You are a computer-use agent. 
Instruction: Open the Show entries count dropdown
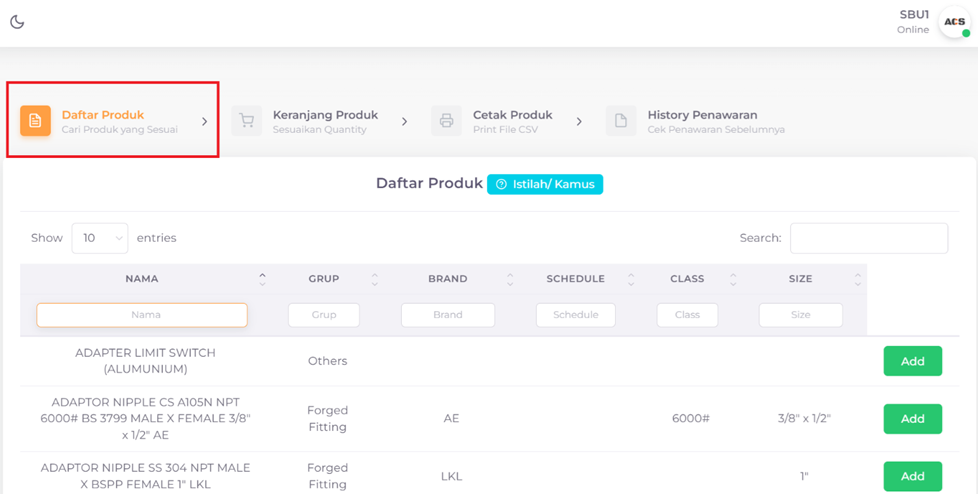100,238
